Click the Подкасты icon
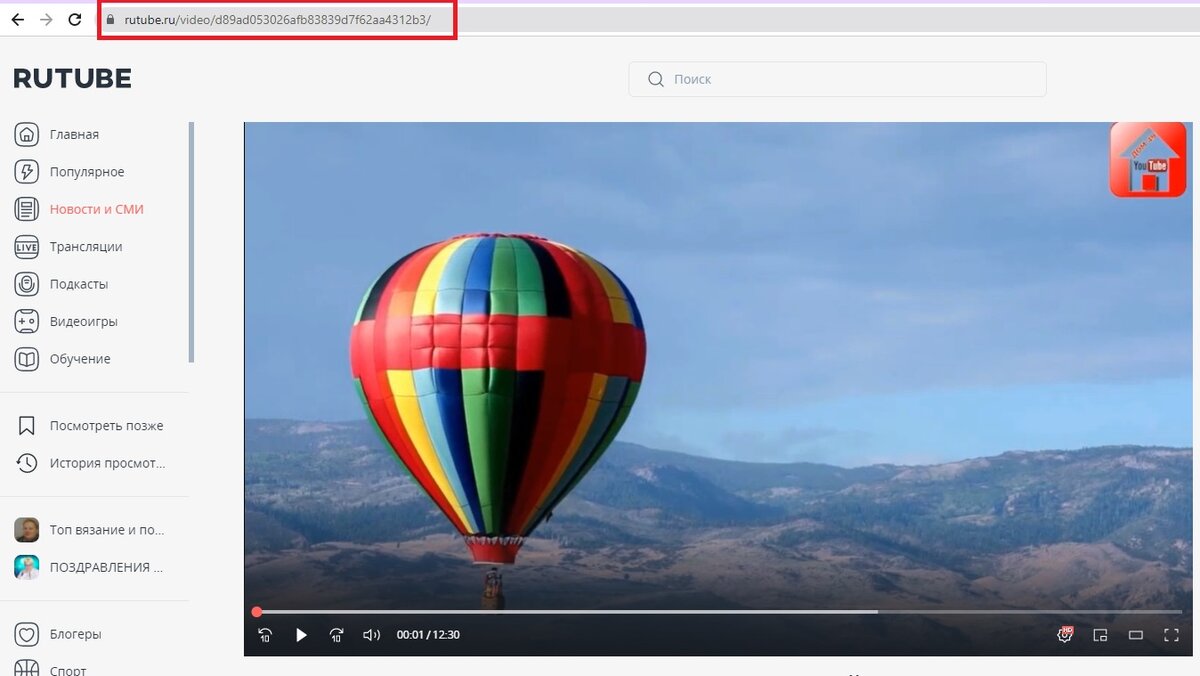The image size is (1200, 676). pyautogui.click(x=27, y=284)
